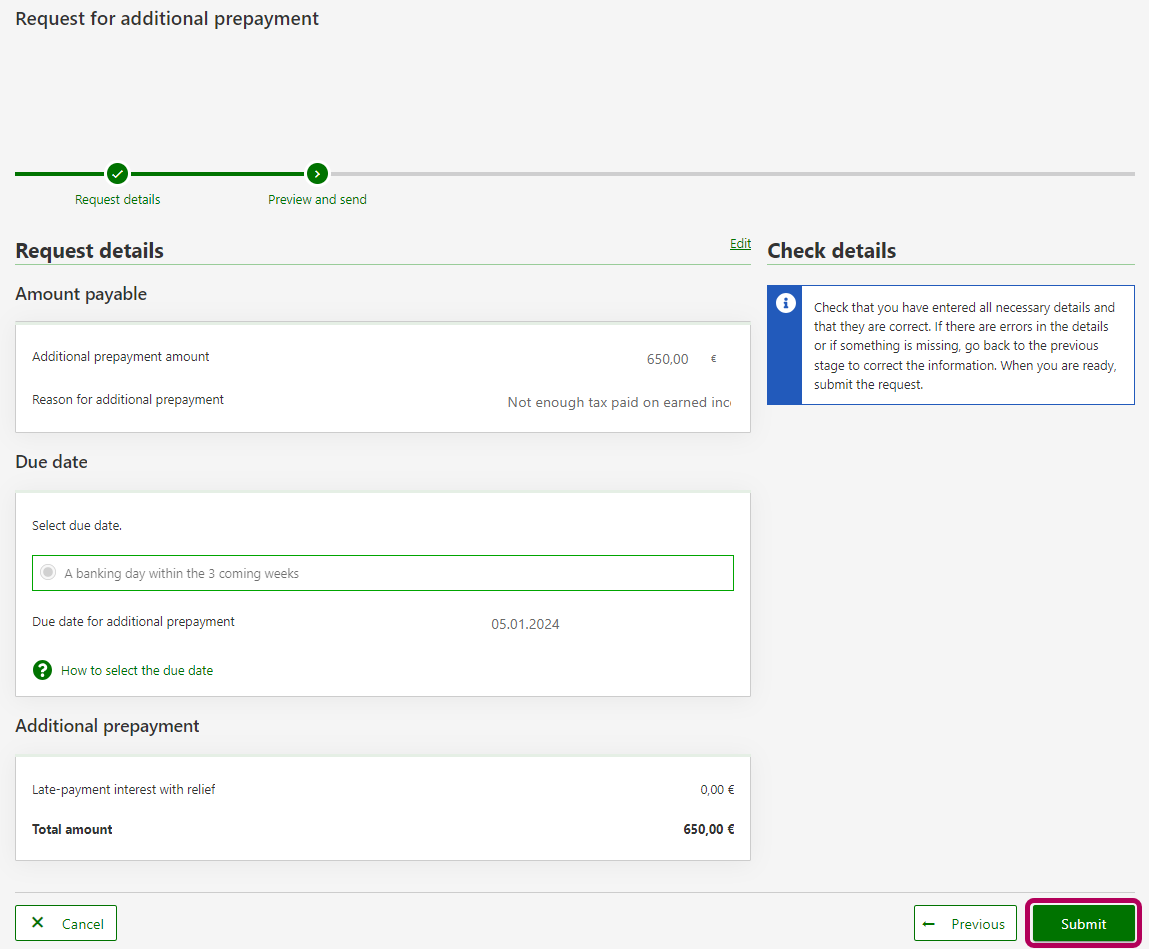Click the Request for additional prepayment heading
This screenshot has width=1149, height=949.
167,19
